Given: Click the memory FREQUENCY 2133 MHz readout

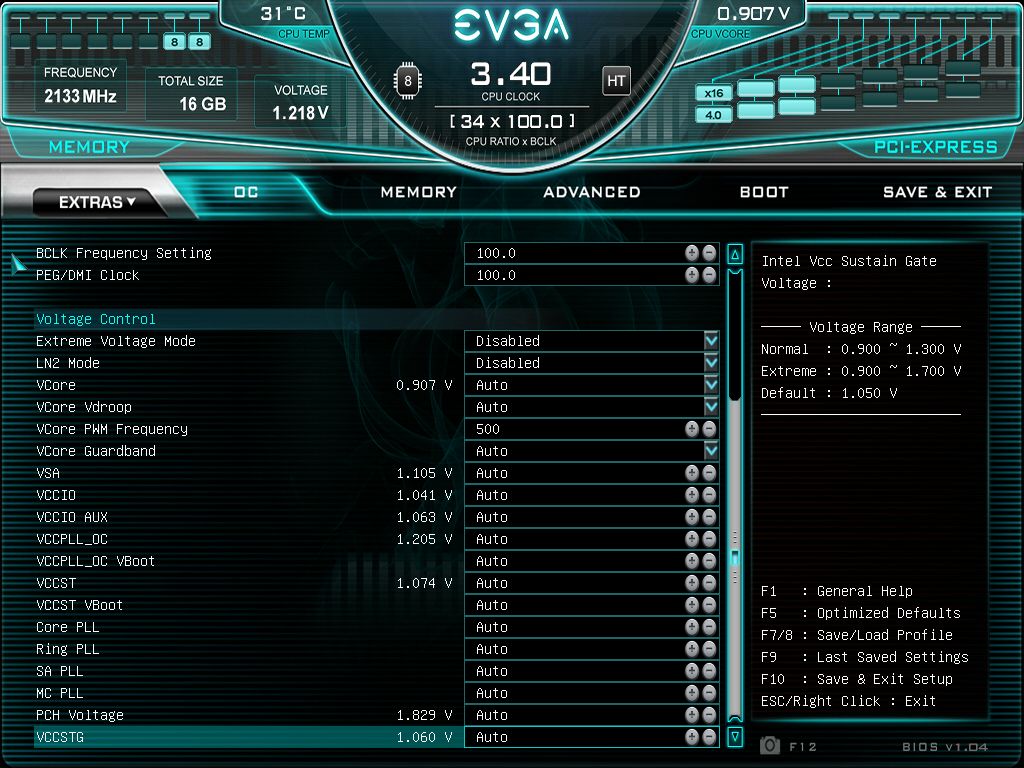Looking at the screenshot, I should [x=80, y=86].
